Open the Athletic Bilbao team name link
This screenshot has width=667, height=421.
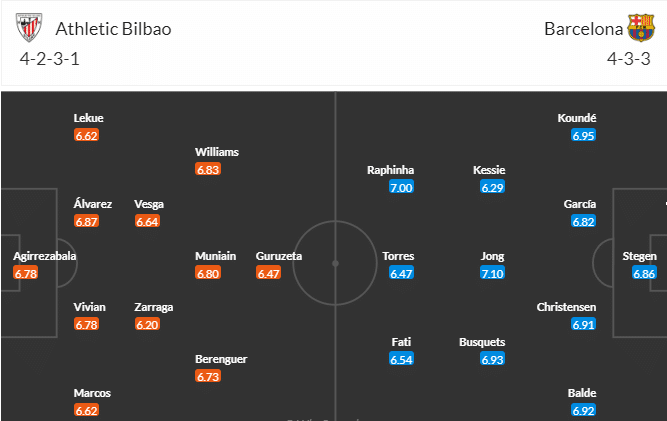pyautogui.click(x=113, y=29)
